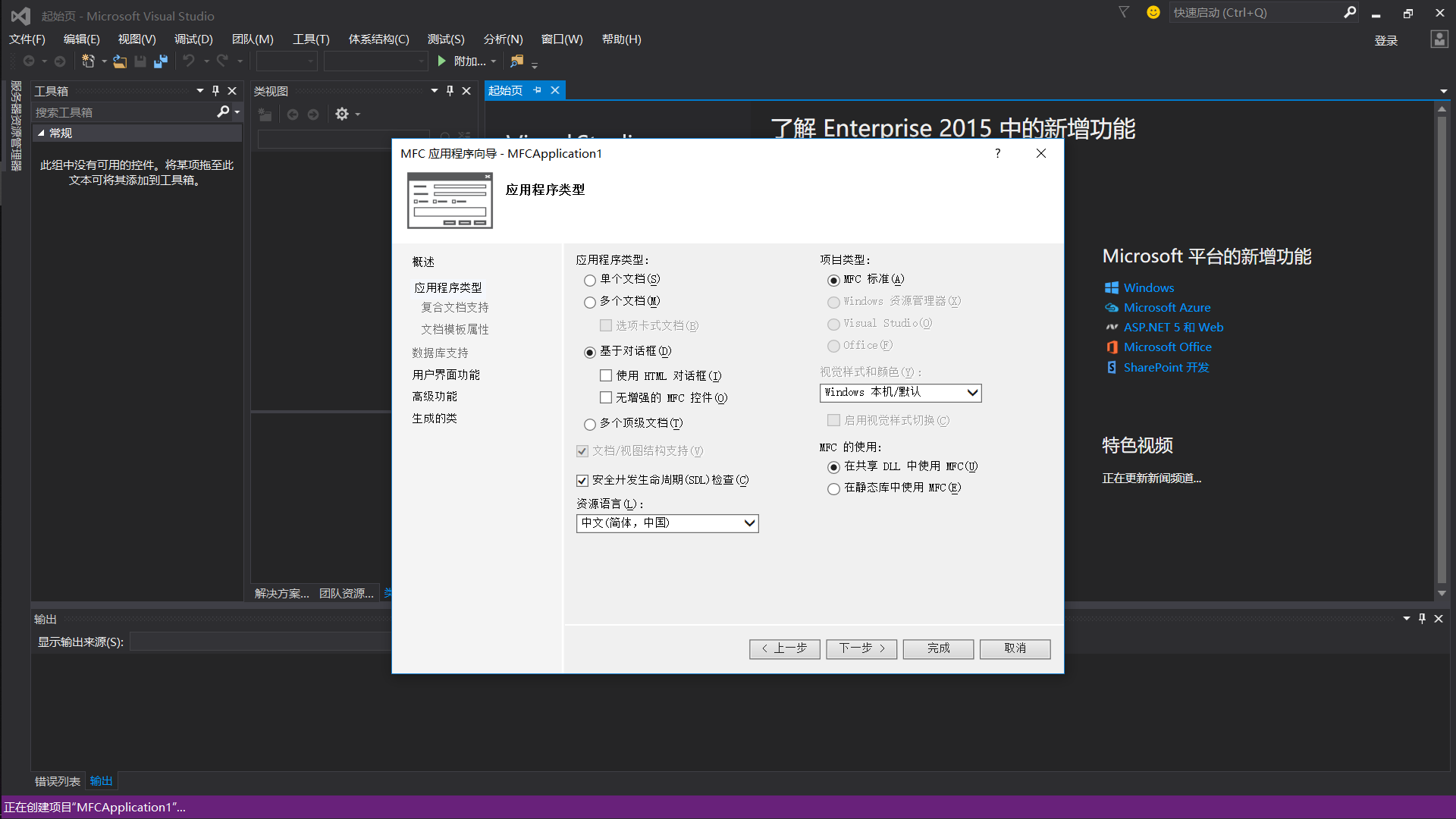Open the Microsoft Azure link
Viewport: 1456px width, 819px height.
[x=1166, y=308]
